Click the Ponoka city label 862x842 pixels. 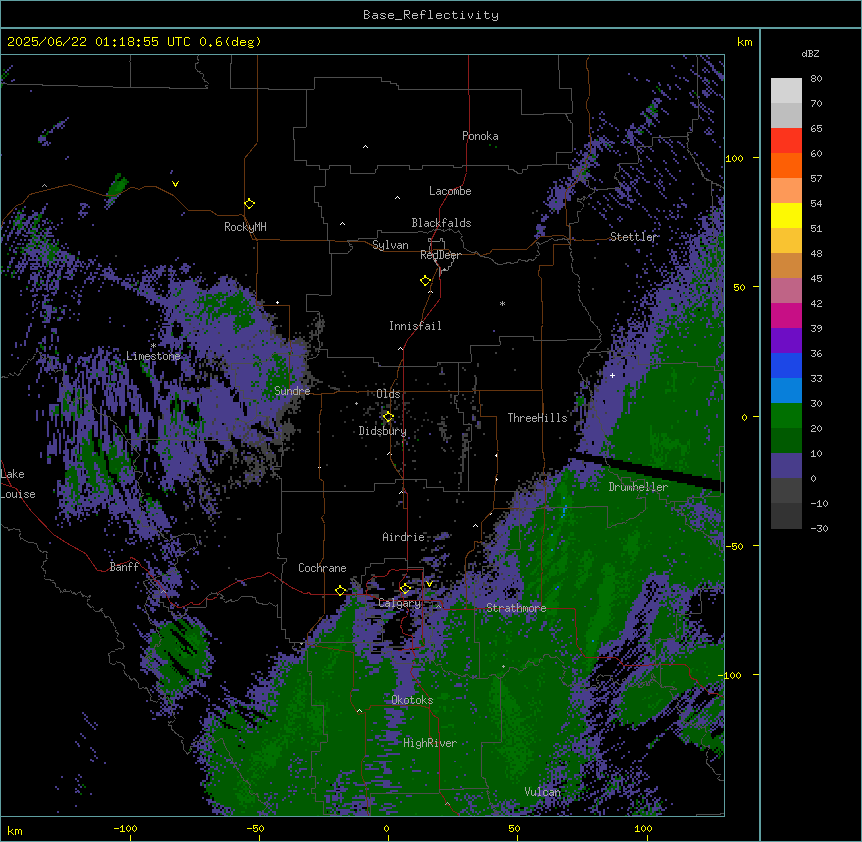(x=480, y=136)
